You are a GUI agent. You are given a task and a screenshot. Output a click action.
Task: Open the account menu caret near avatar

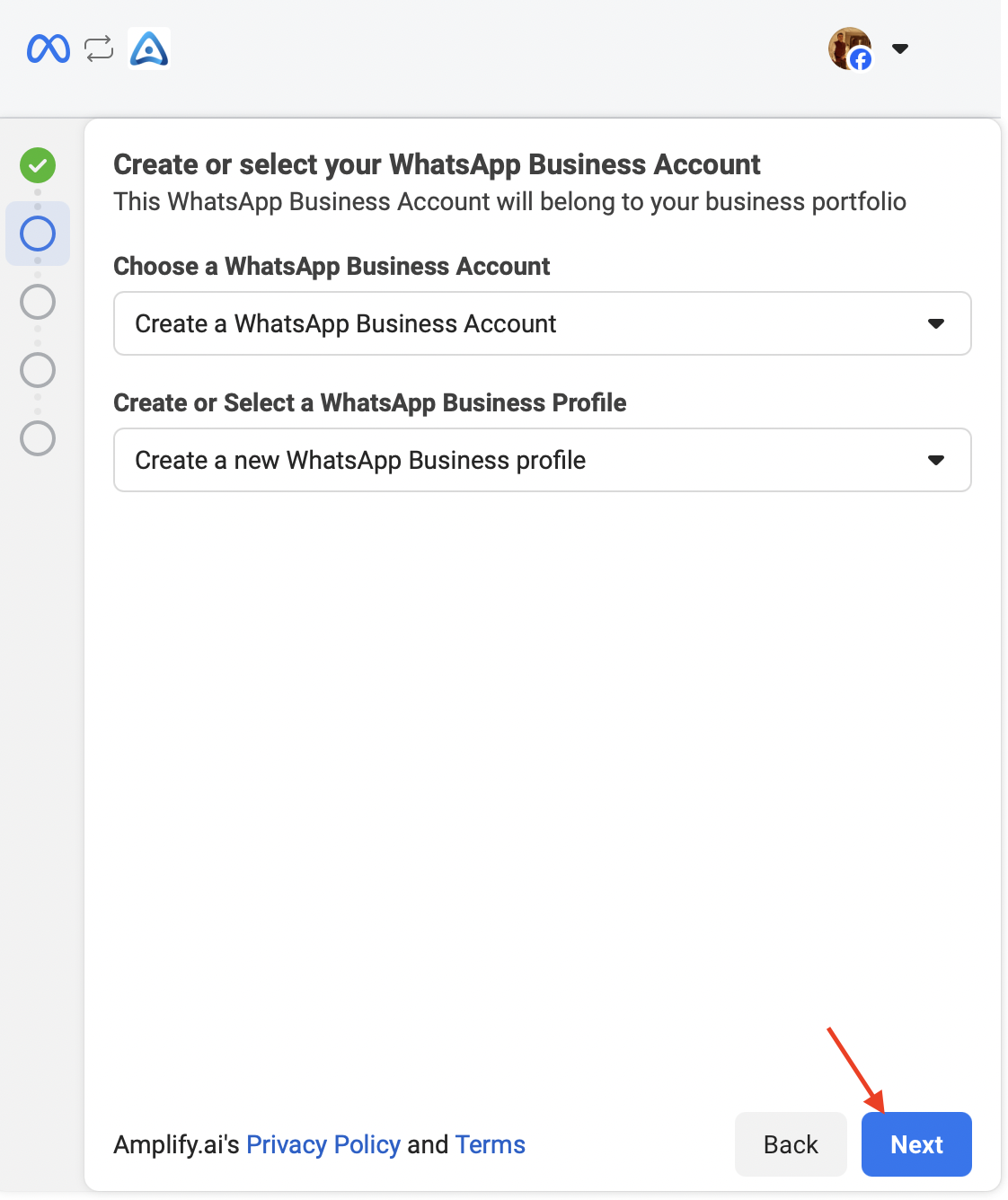pyautogui.click(x=900, y=49)
